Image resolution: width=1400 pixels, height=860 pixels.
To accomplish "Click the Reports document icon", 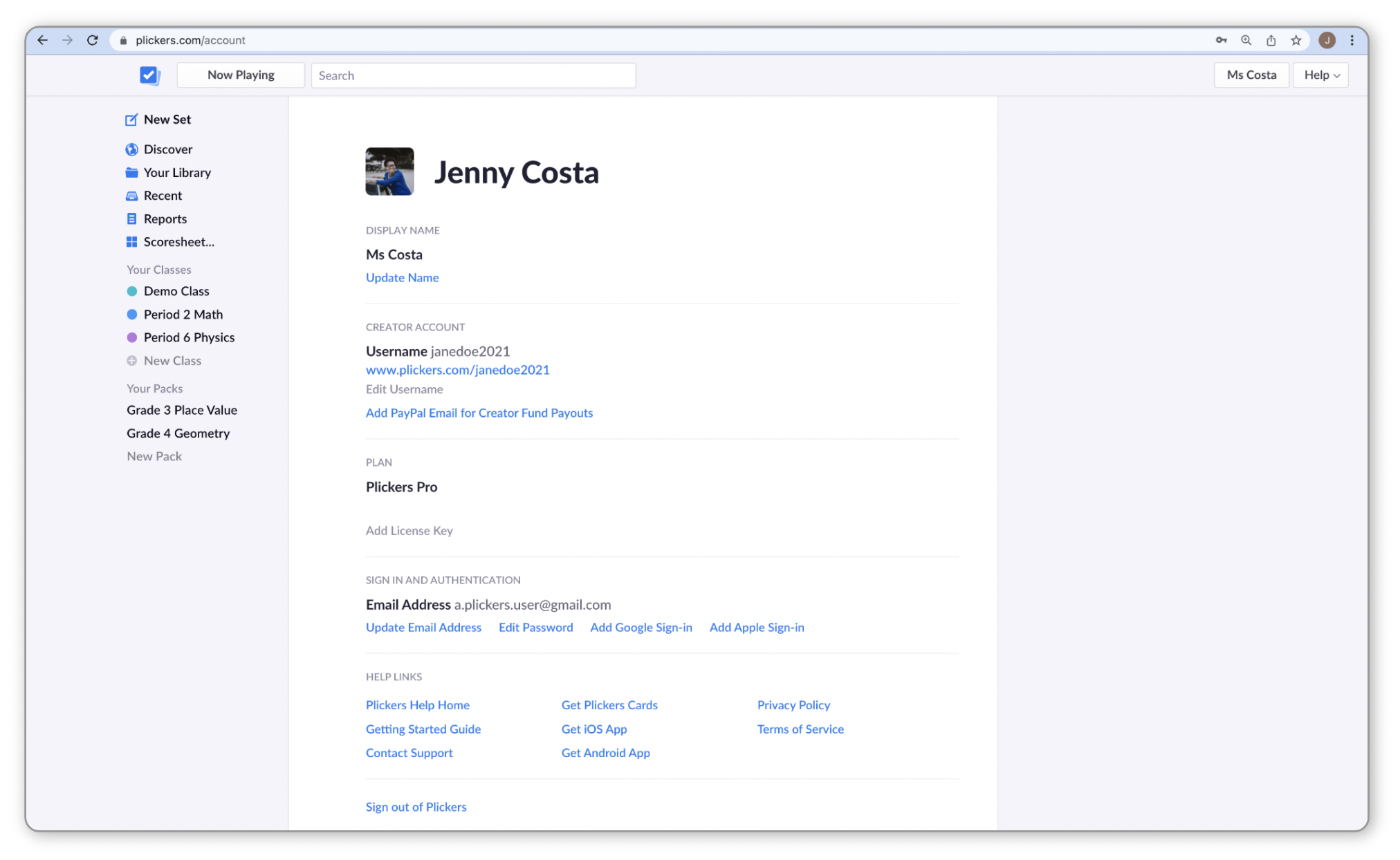I will pos(131,218).
